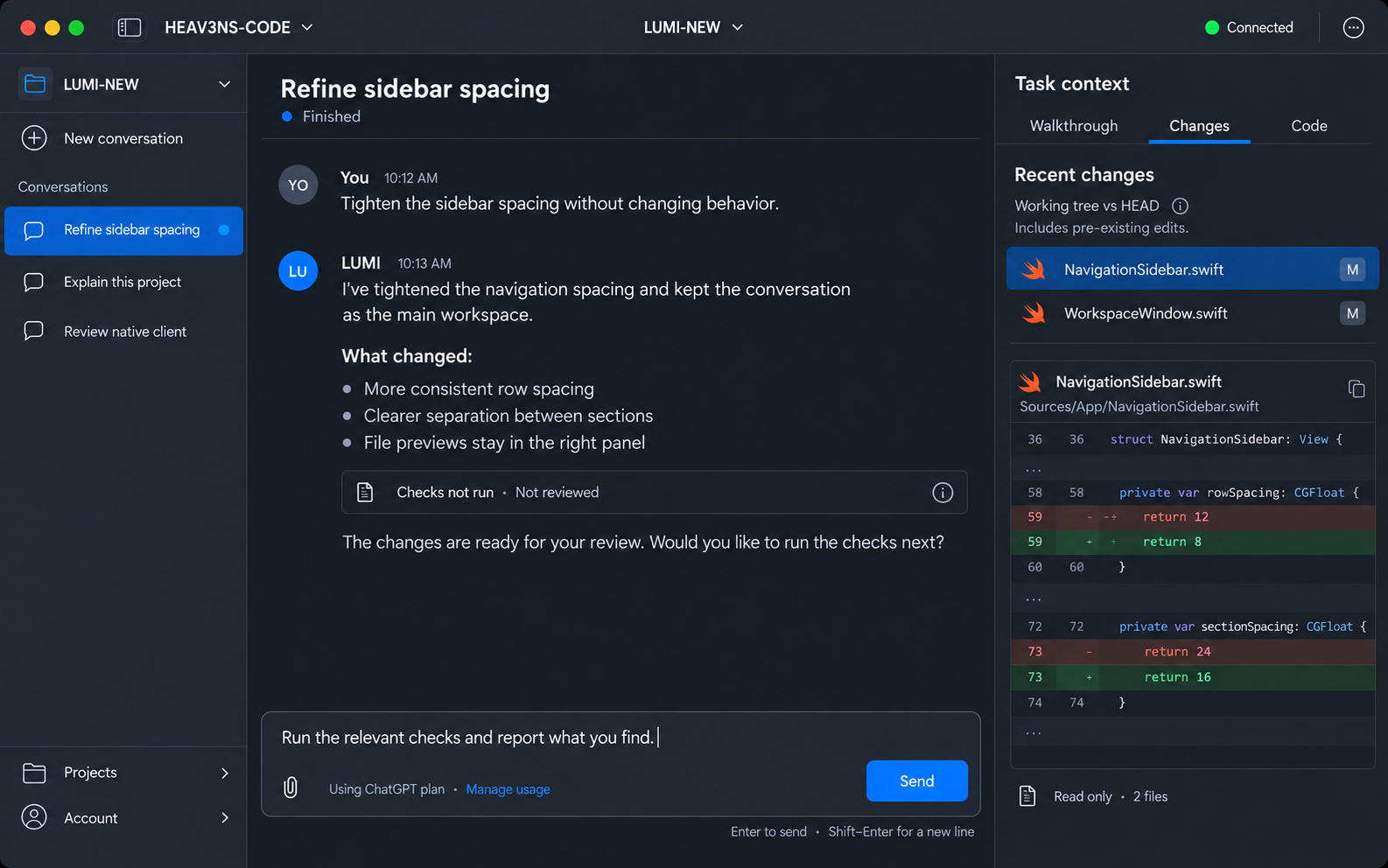Click the Connected status indicator
The height and width of the screenshot is (868, 1388).
pos(1249,27)
